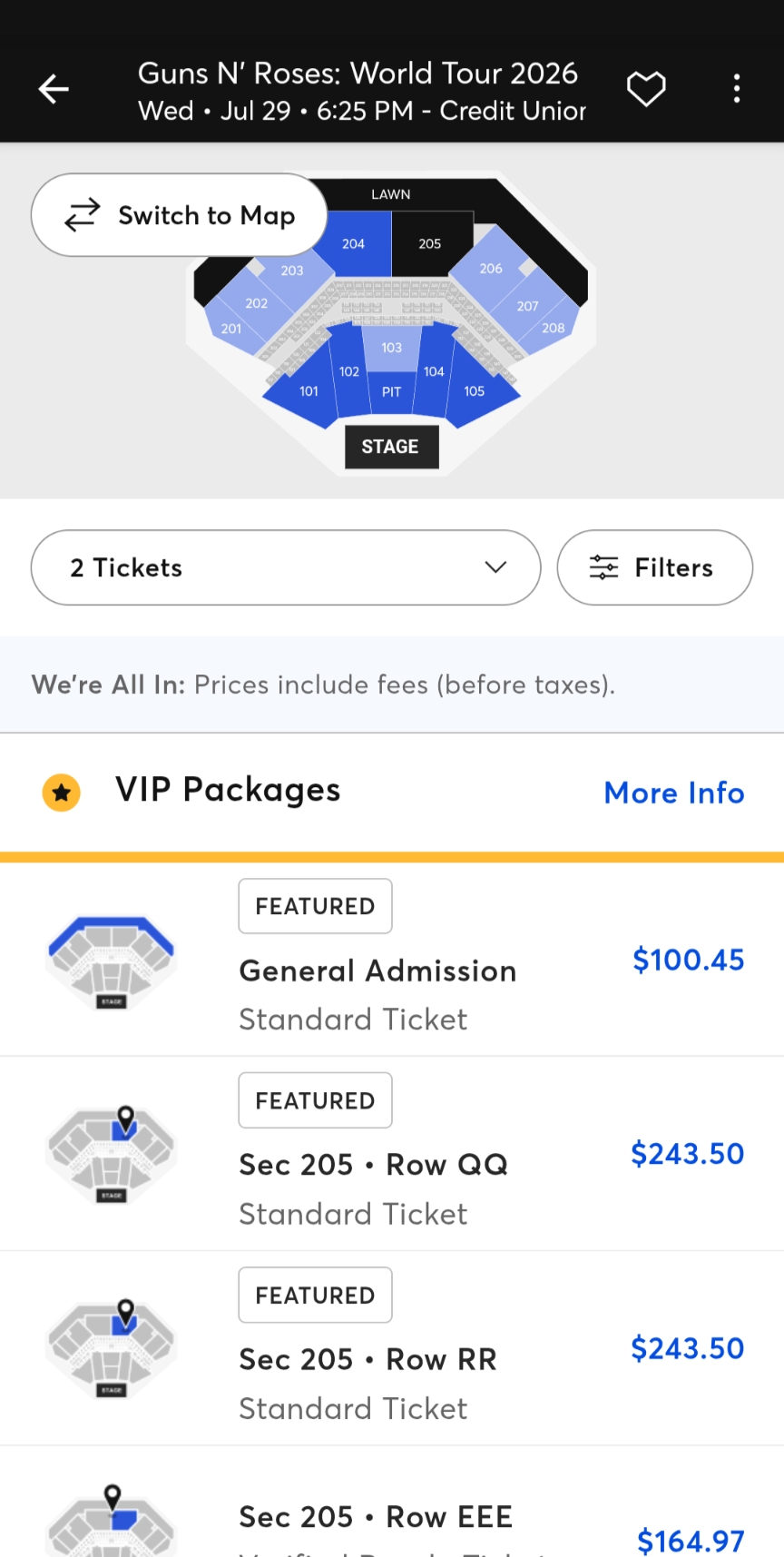Select the General Admission $100.45 listing

coord(377,971)
